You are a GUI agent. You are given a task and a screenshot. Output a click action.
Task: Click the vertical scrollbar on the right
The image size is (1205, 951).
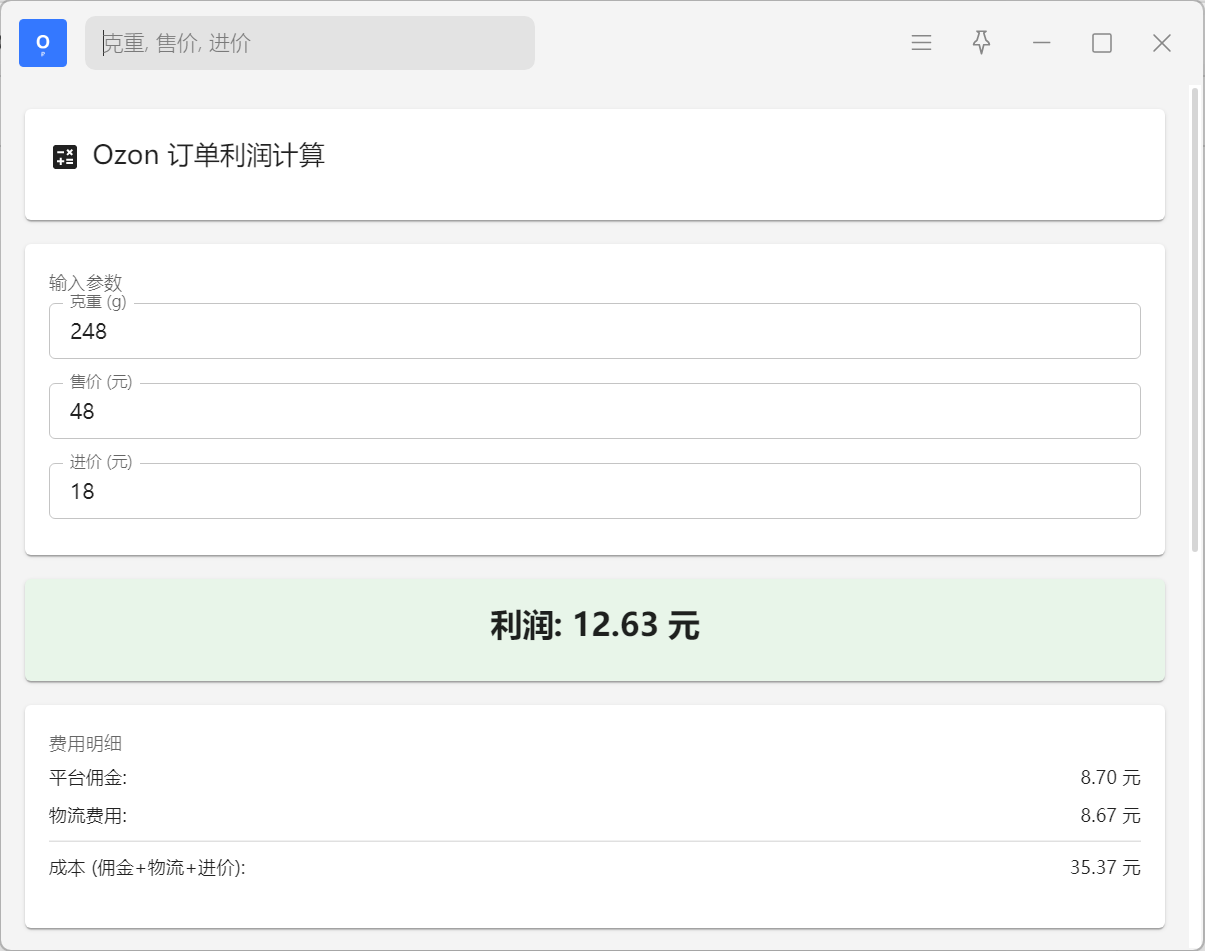coord(1195,320)
